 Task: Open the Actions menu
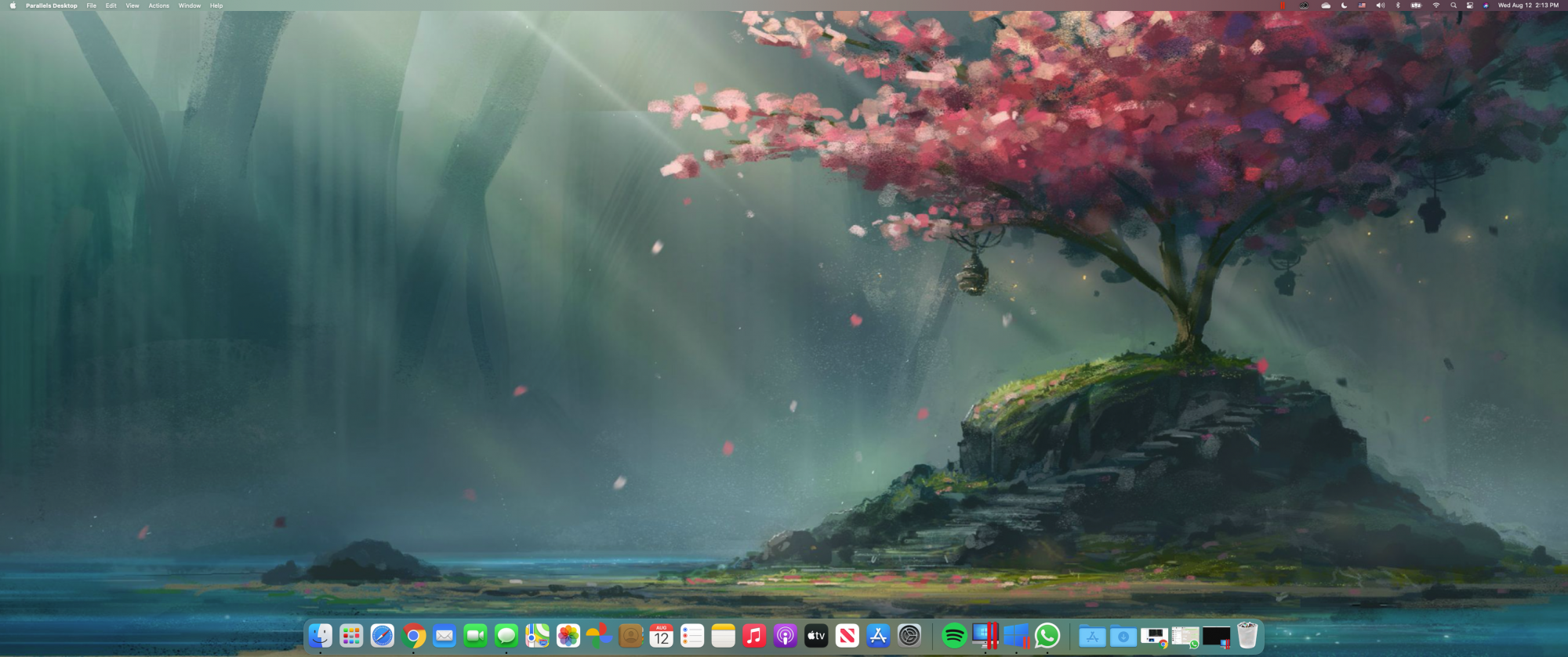point(159,5)
